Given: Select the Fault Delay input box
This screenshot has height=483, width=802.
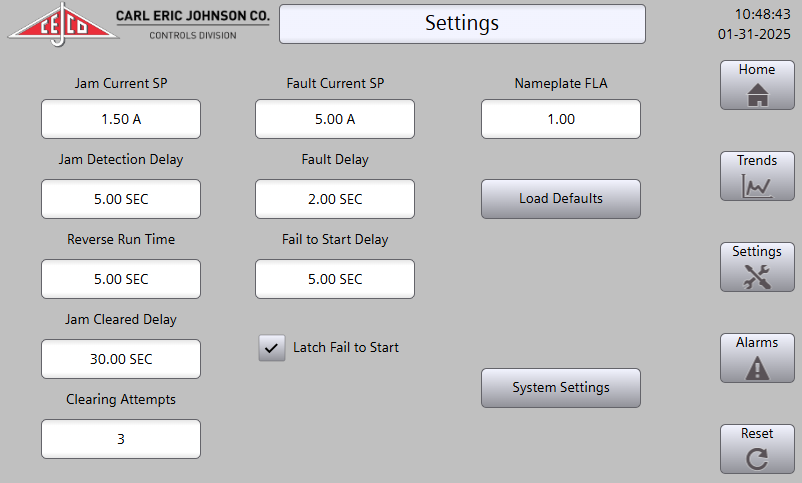Looking at the screenshot, I should (335, 199).
